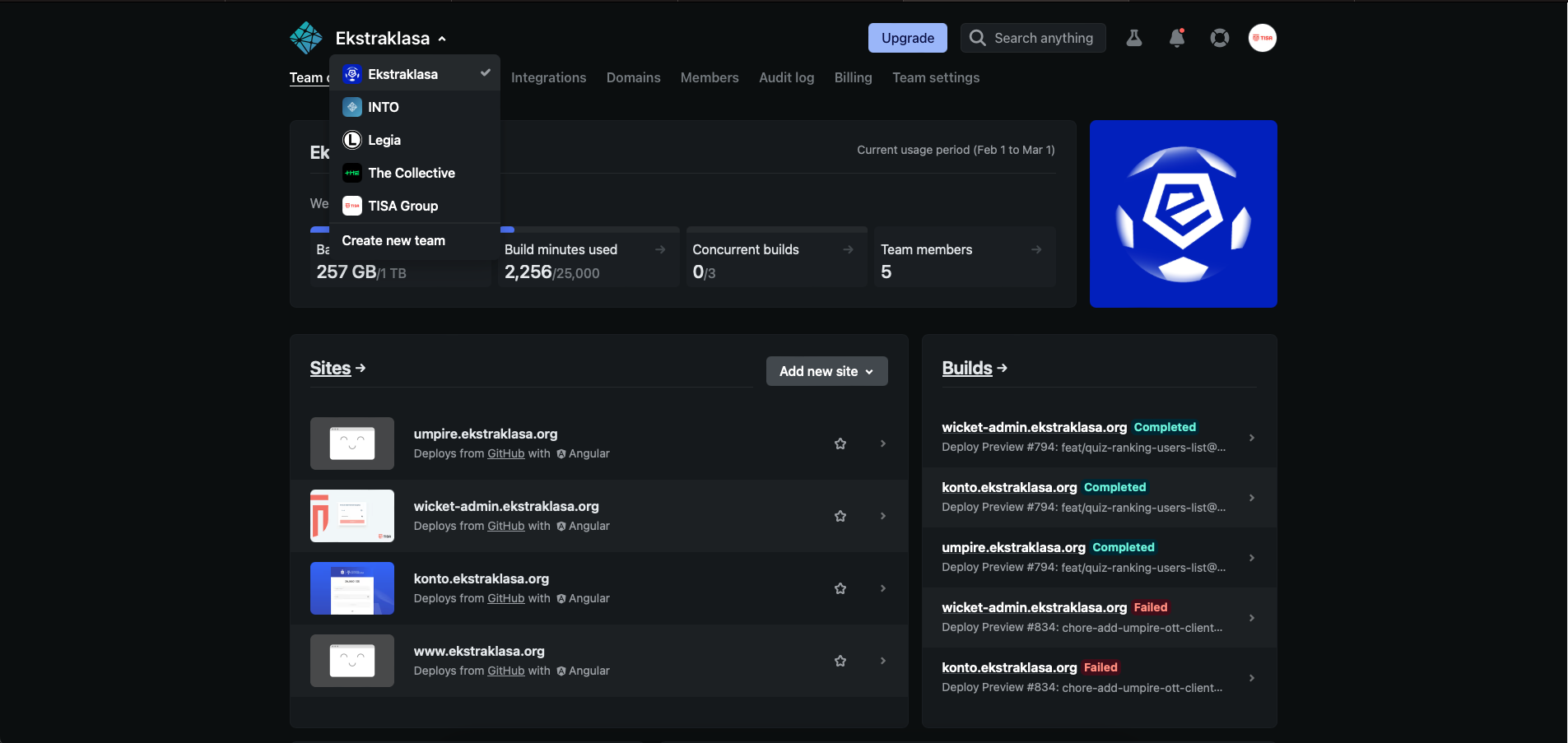Click The Collective team icon

pos(352,173)
